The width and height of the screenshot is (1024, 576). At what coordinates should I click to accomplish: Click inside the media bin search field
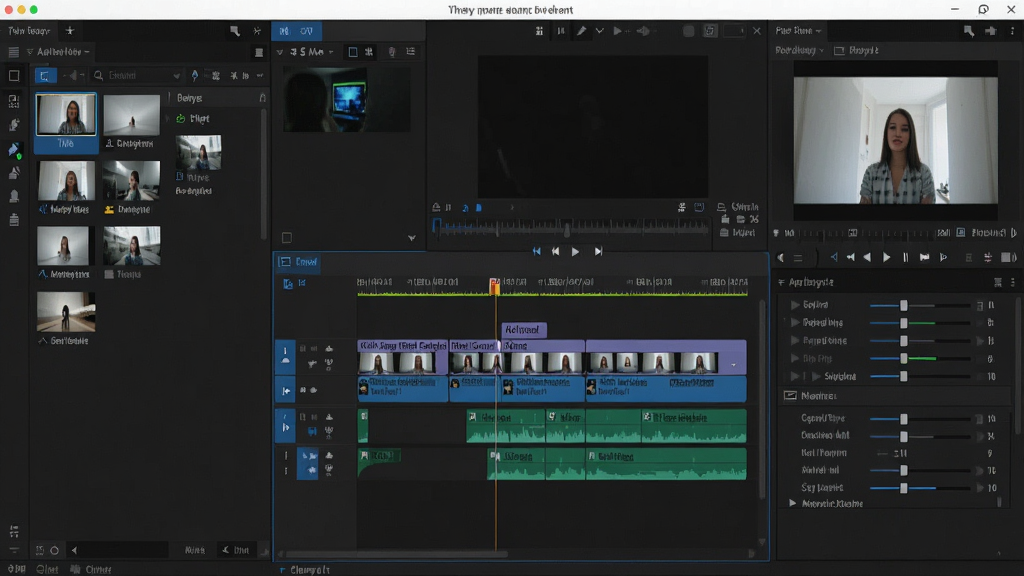pos(138,76)
